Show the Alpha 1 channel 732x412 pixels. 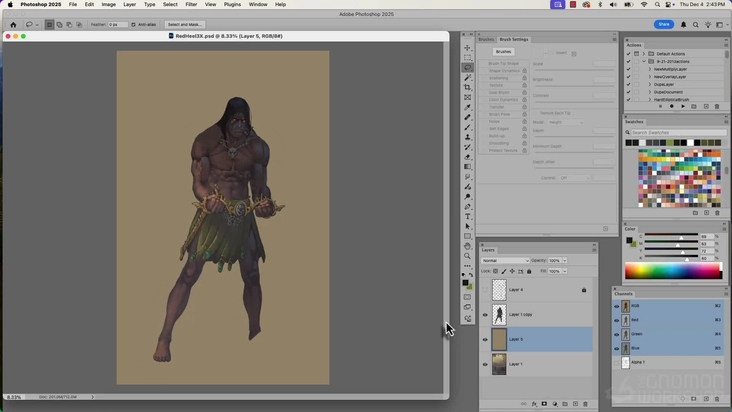(x=616, y=362)
